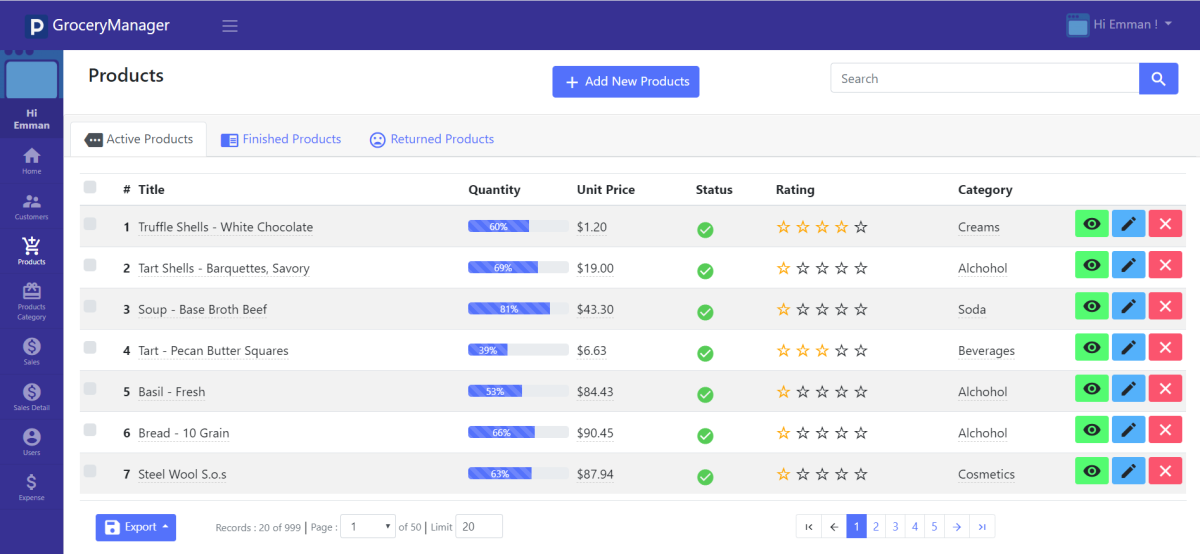The height and width of the screenshot is (554, 1200).
Task: Click the 81% quantity bar for Soup
Action: click(x=518, y=309)
